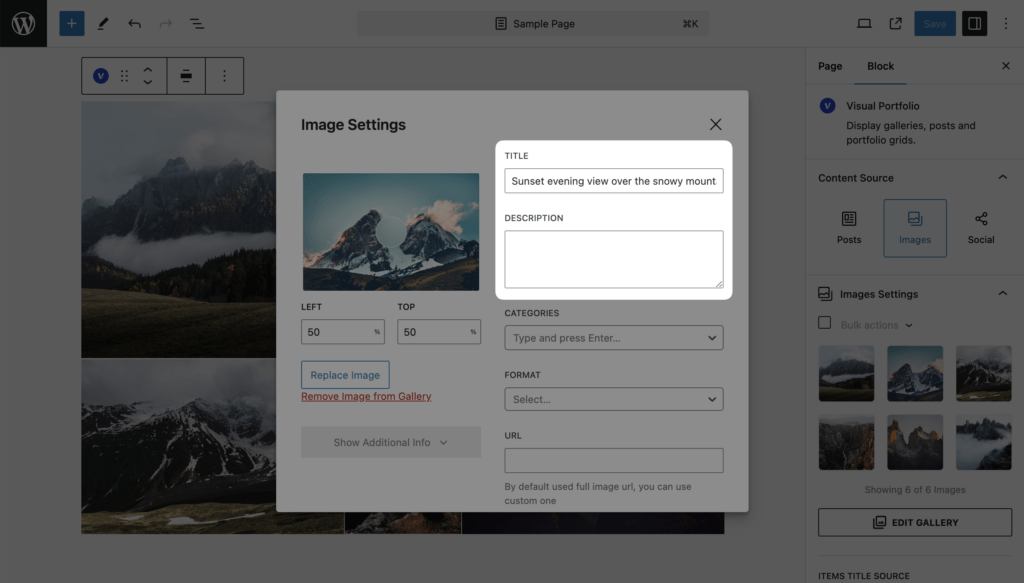Open the block options kebab menu
The width and height of the screenshot is (1024, 583).
224,76
